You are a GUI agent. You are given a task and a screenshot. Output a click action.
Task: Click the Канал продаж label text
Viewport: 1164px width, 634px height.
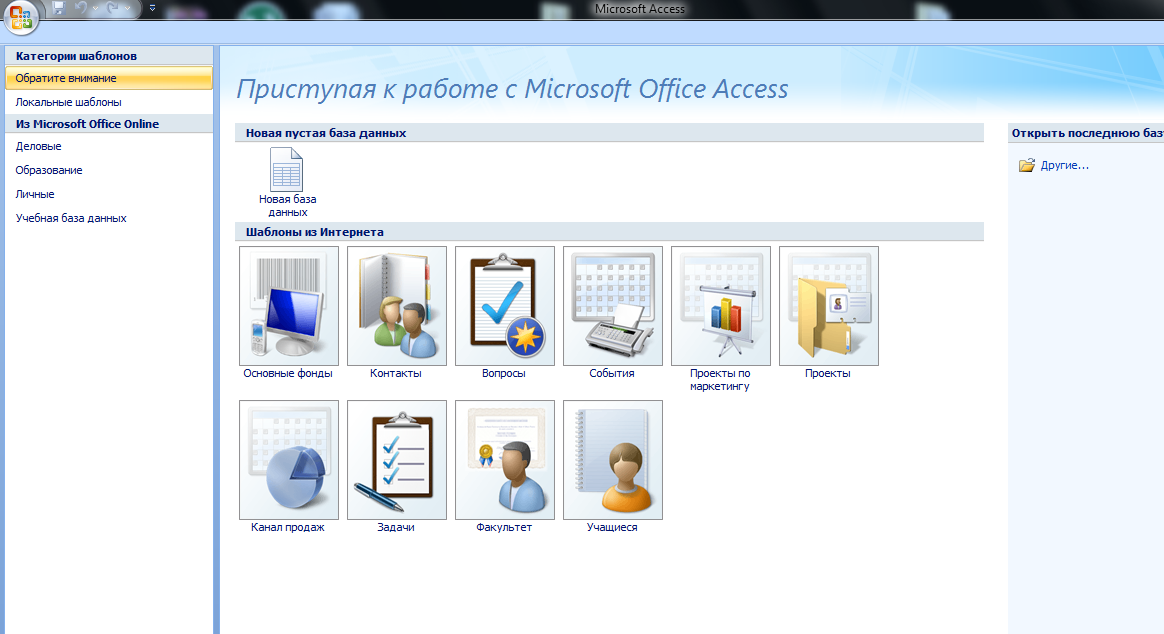[287, 527]
